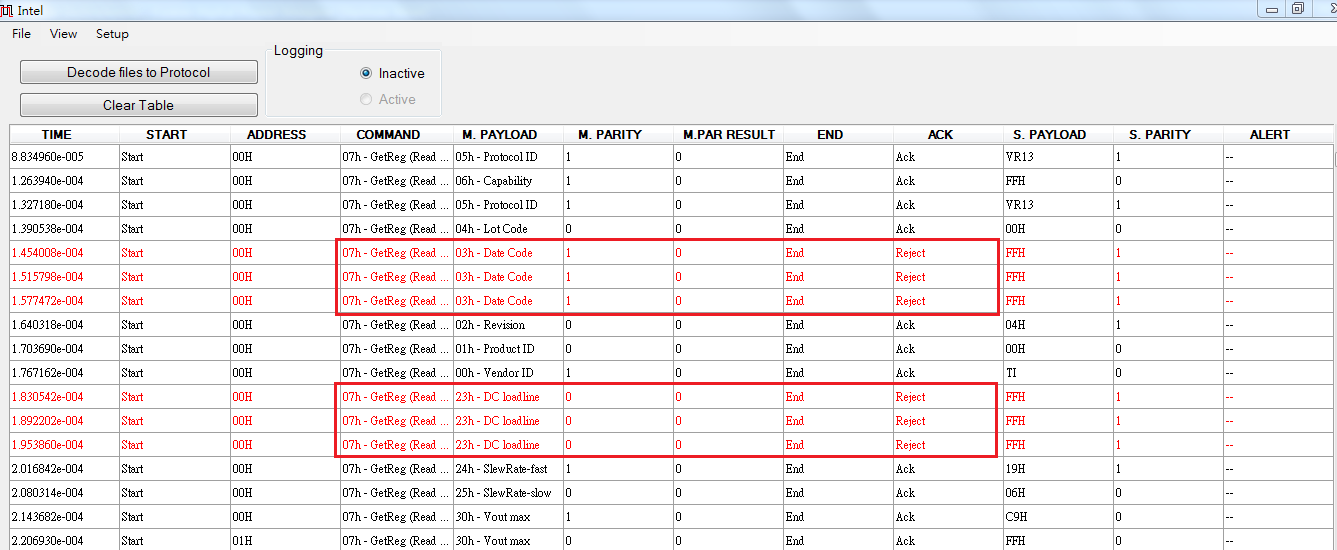Select the Active logging radio button
Viewport: 1337px width, 550px height.
click(388, 99)
